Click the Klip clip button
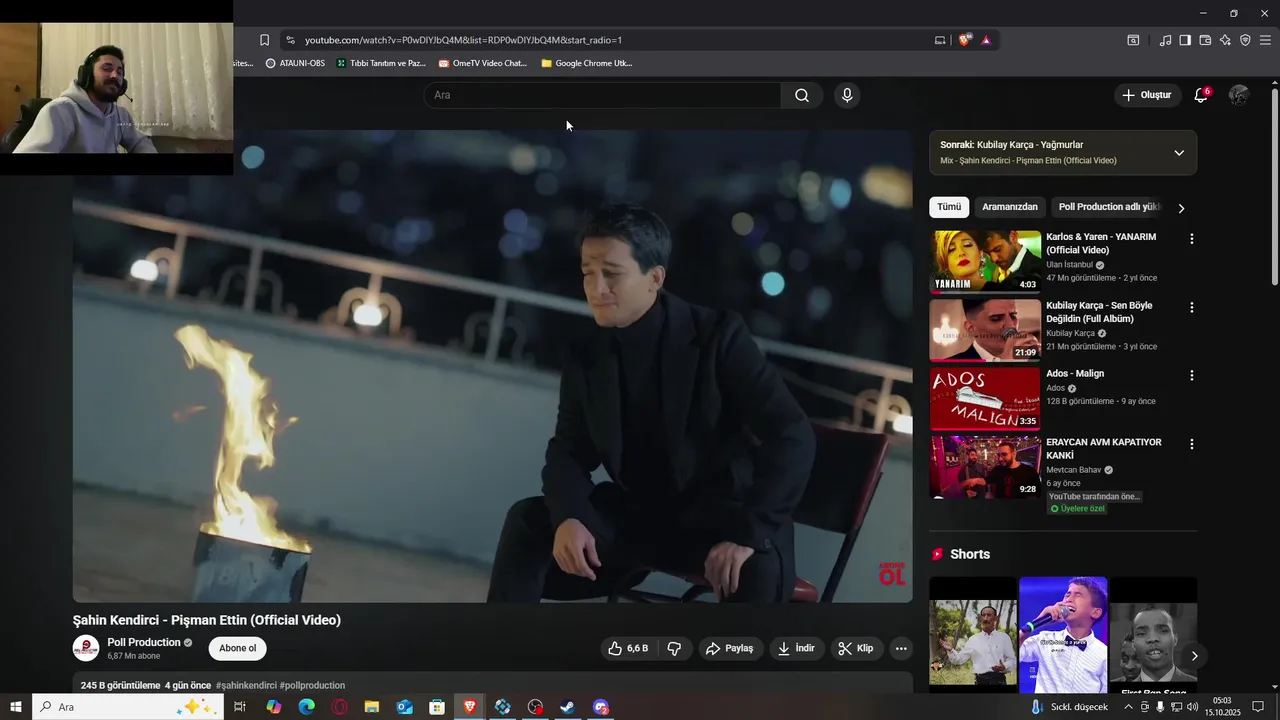 [x=856, y=648]
